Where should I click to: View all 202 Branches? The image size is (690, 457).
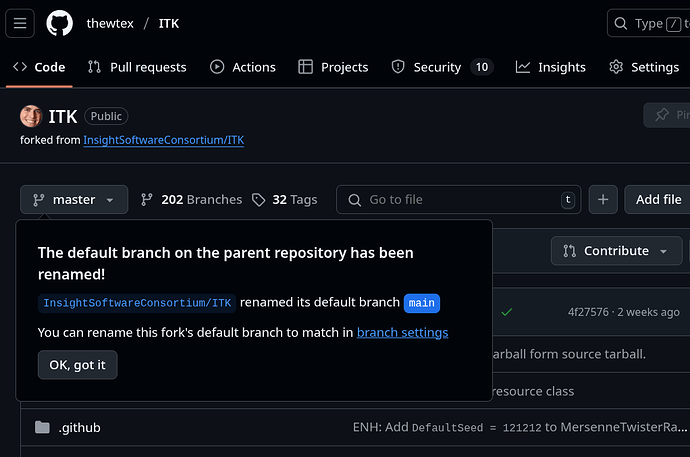[191, 200]
